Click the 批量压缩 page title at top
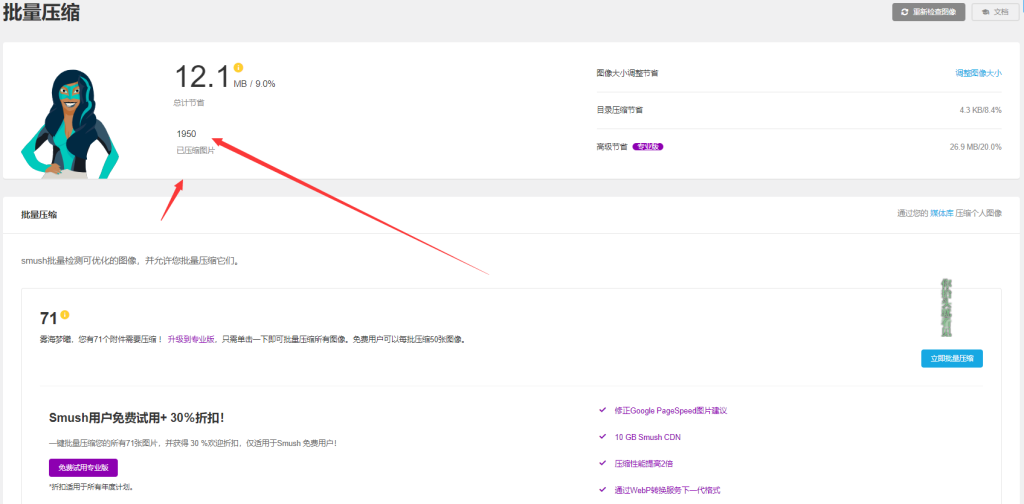The width and height of the screenshot is (1024, 504). [41, 12]
